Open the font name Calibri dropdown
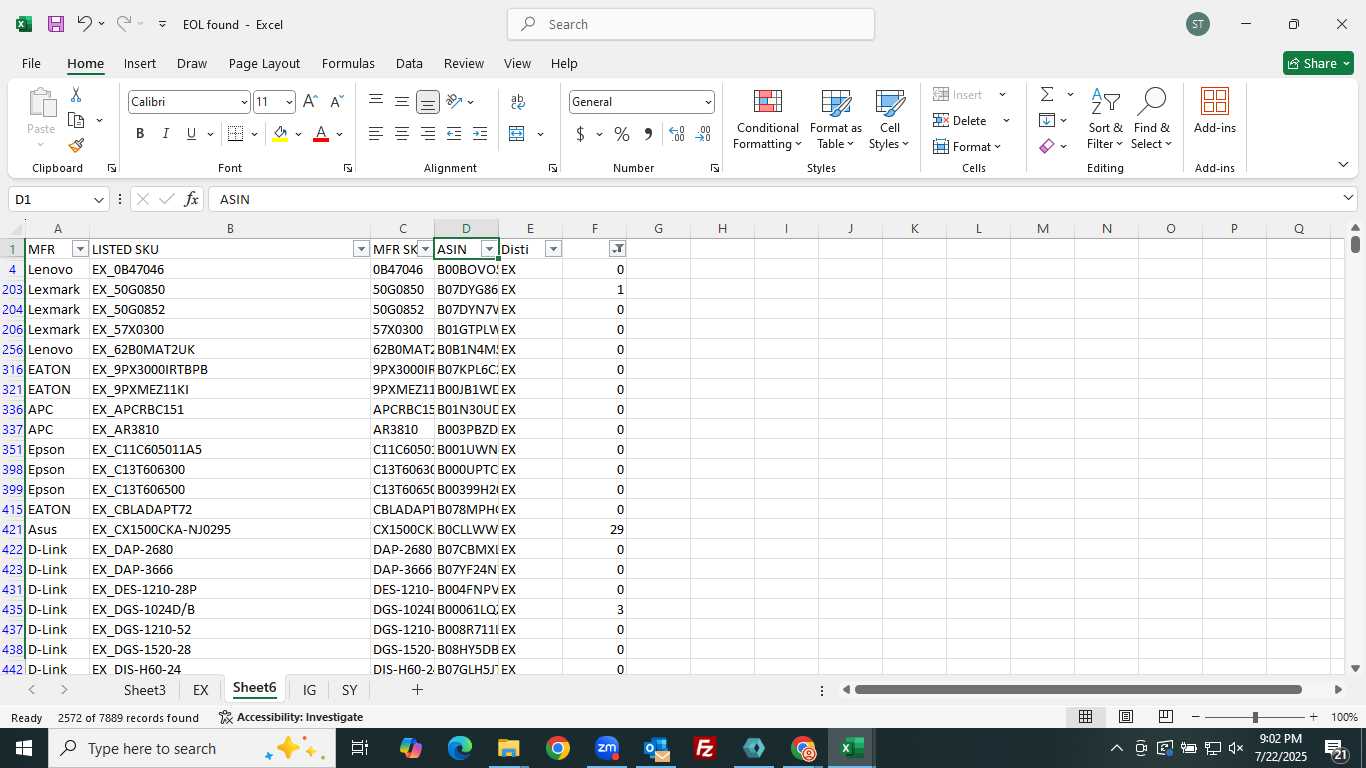 click(x=243, y=102)
